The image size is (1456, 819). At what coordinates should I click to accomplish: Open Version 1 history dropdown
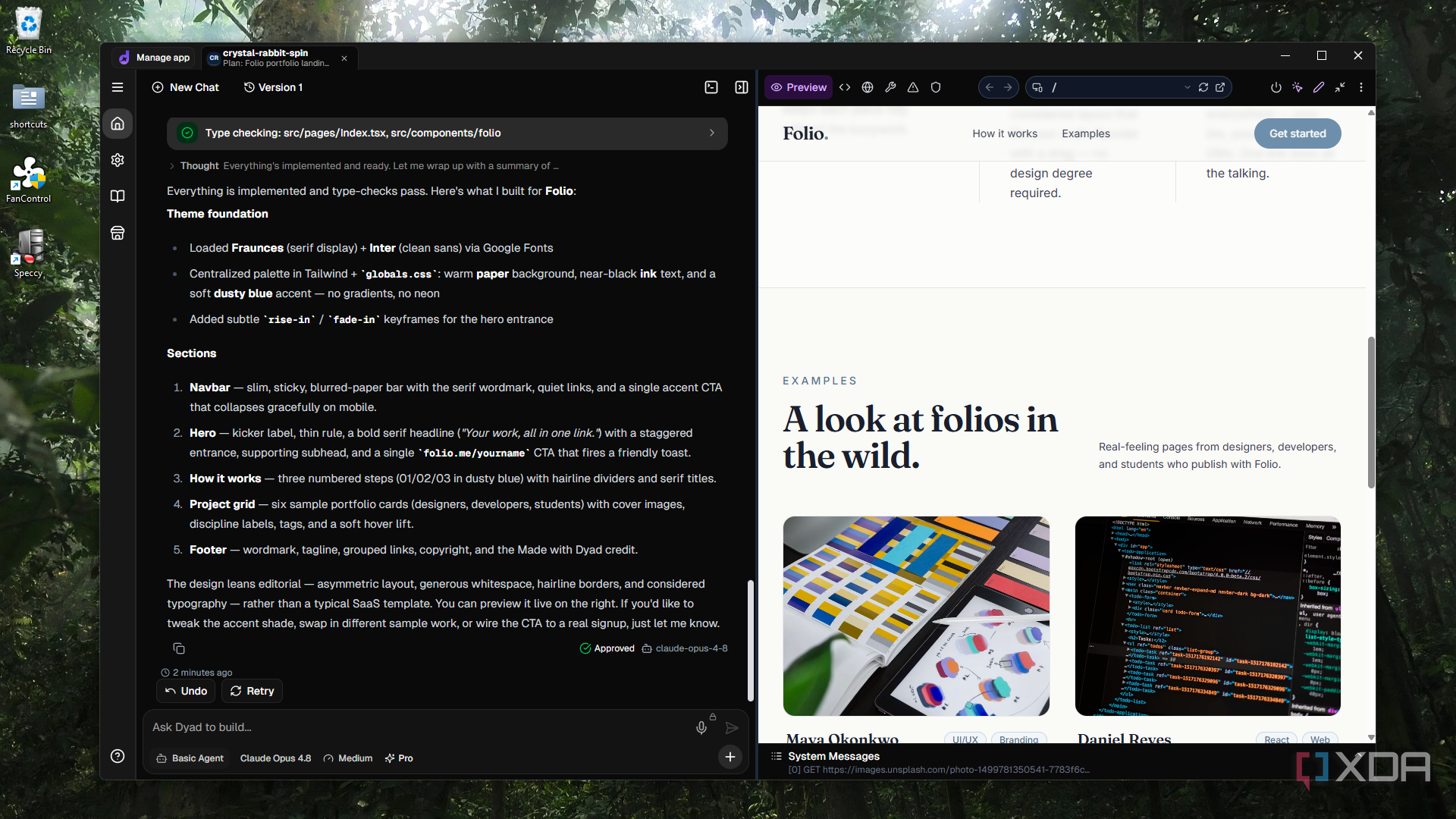273,87
